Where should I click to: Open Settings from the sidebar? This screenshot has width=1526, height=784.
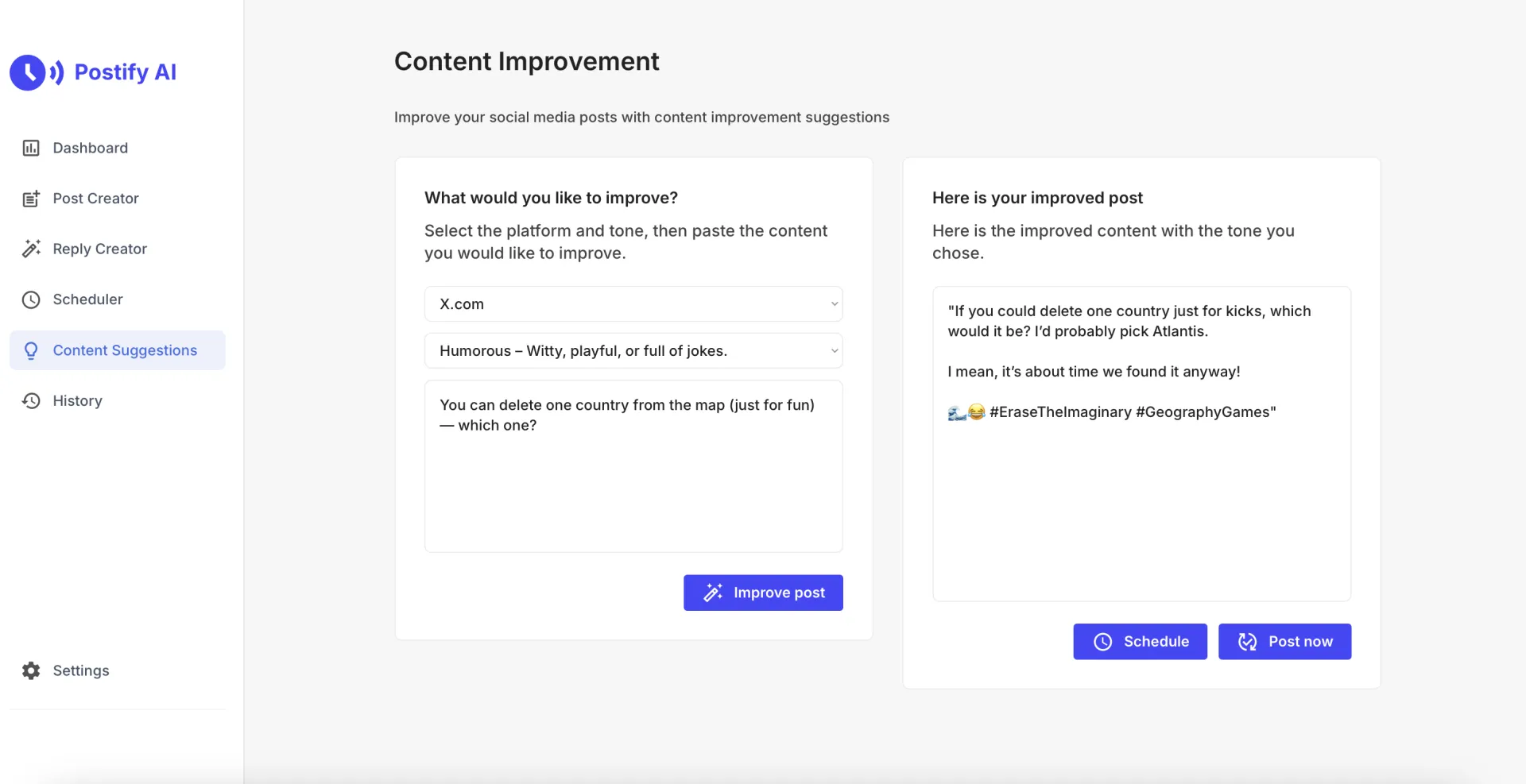(80, 670)
